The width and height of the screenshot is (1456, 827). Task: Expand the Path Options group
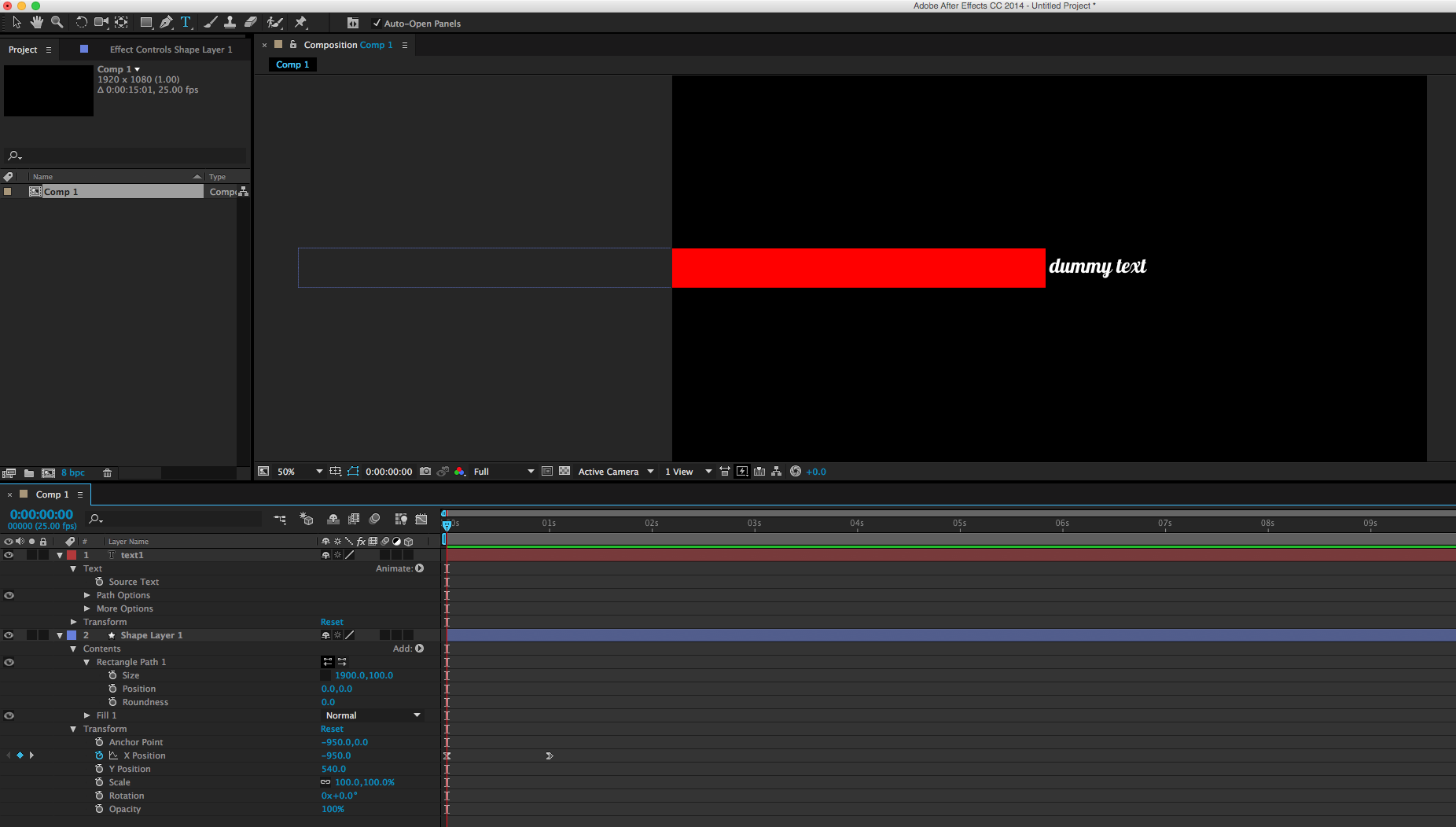point(87,595)
